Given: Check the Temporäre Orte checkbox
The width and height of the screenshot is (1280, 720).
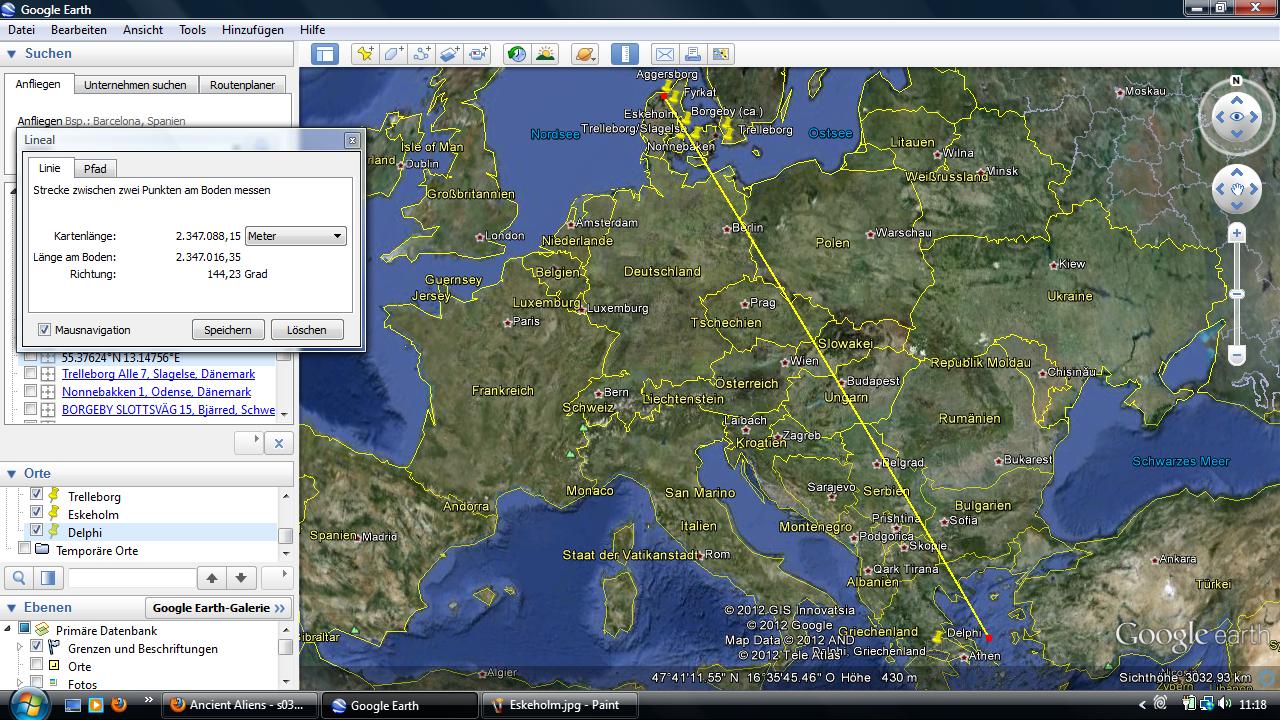Looking at the screenshot, I should click(25, 549).
